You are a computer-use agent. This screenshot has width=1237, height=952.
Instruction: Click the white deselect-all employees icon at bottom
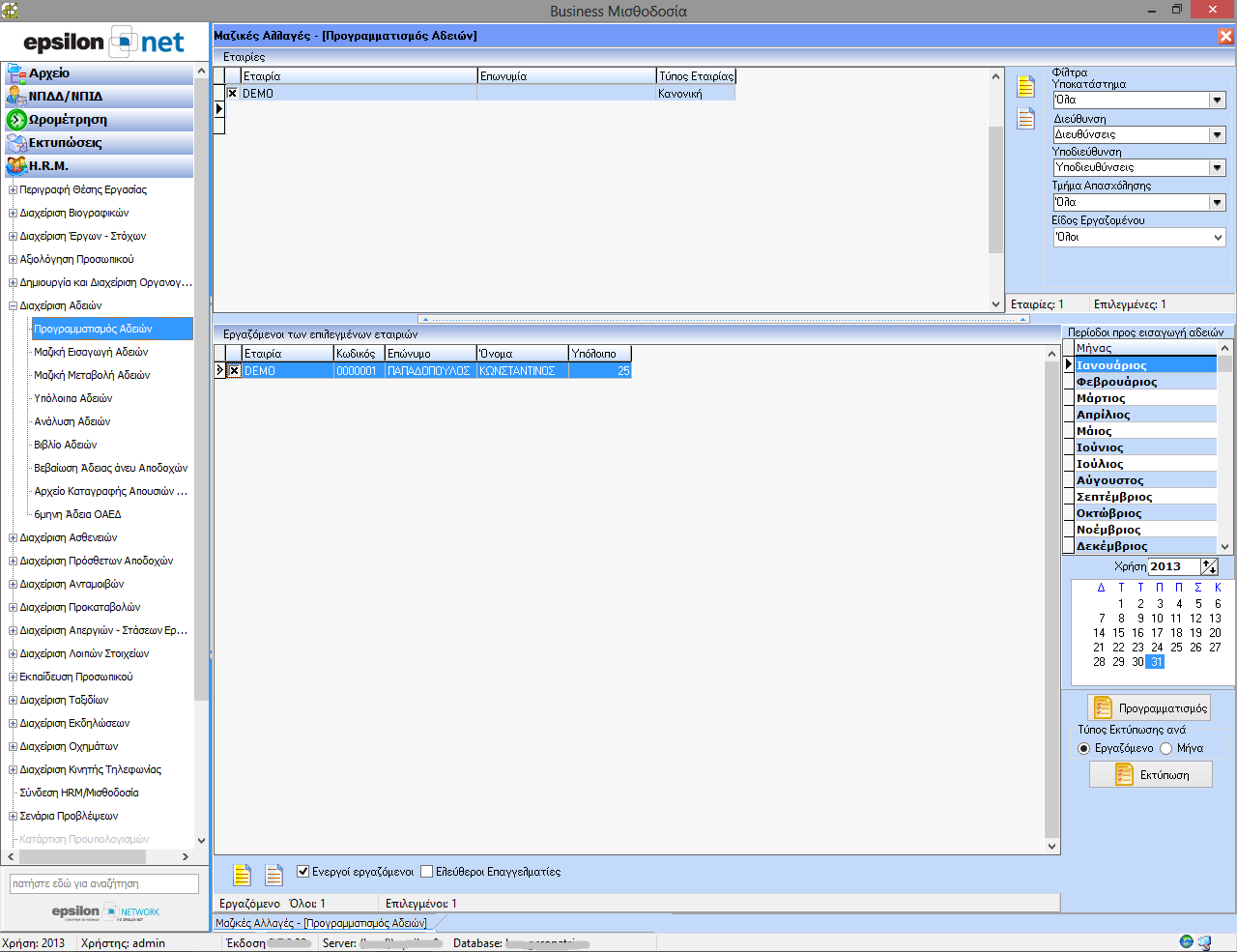(273, 875)
